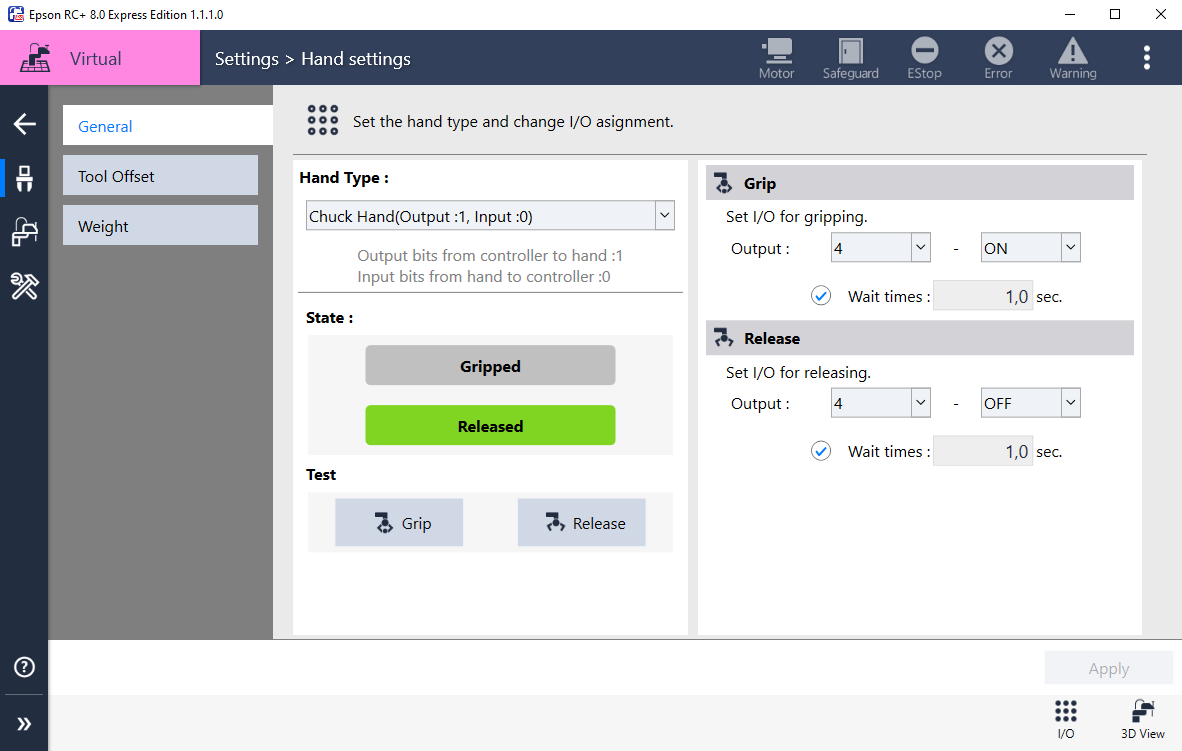Click the Motor status icon
Viewport: 1182px width, 751px height.
click(x=776, y=58)
